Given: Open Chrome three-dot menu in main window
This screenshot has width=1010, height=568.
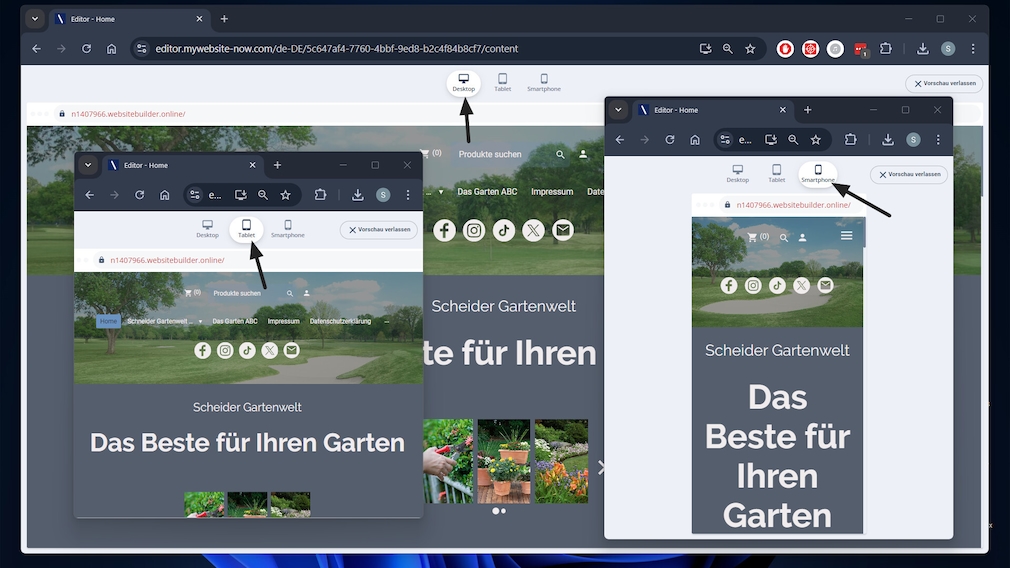Looking at the screenshot, I should pyautogui.click(x=973, y=48).
